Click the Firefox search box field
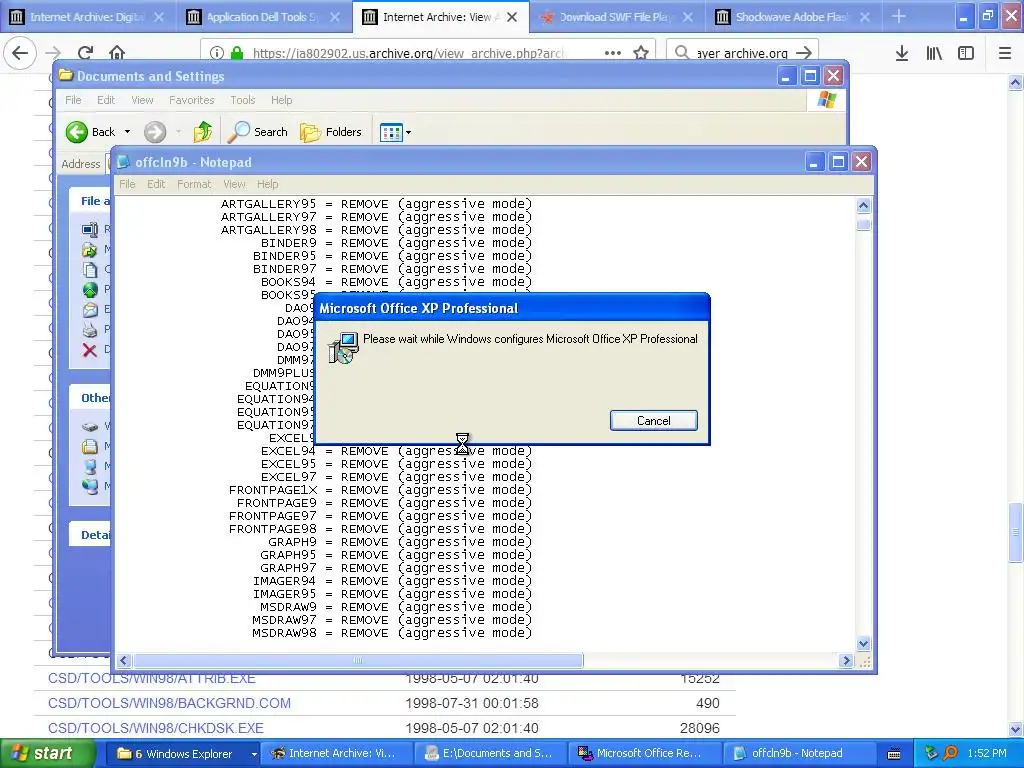1024x768 pixels. pos(742,53)
